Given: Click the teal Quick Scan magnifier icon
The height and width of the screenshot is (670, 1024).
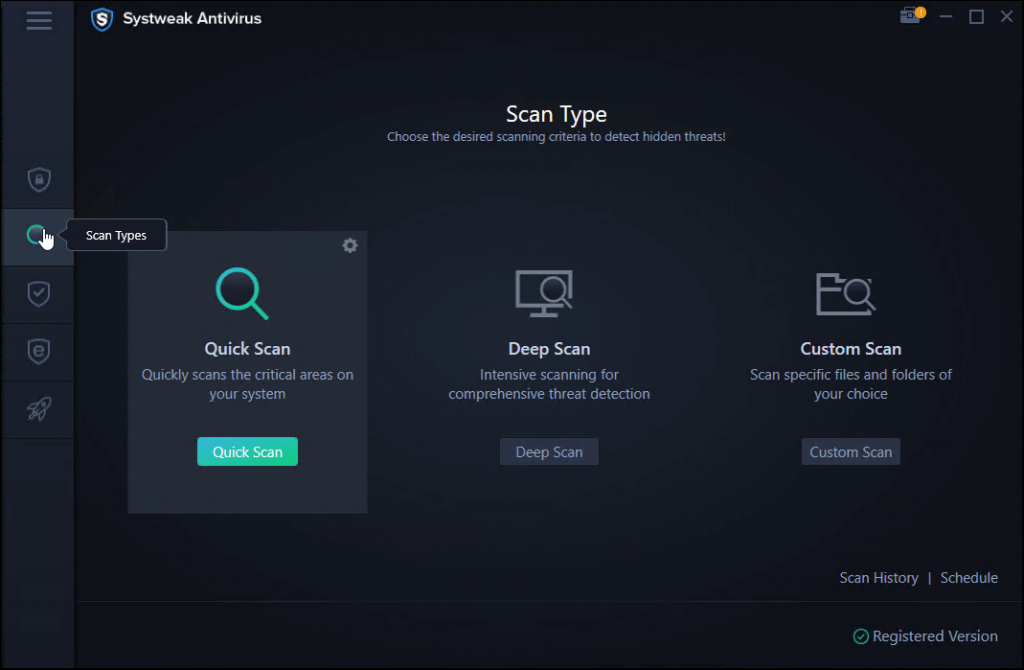Looking at the screenshot, I should click(242, 293).
